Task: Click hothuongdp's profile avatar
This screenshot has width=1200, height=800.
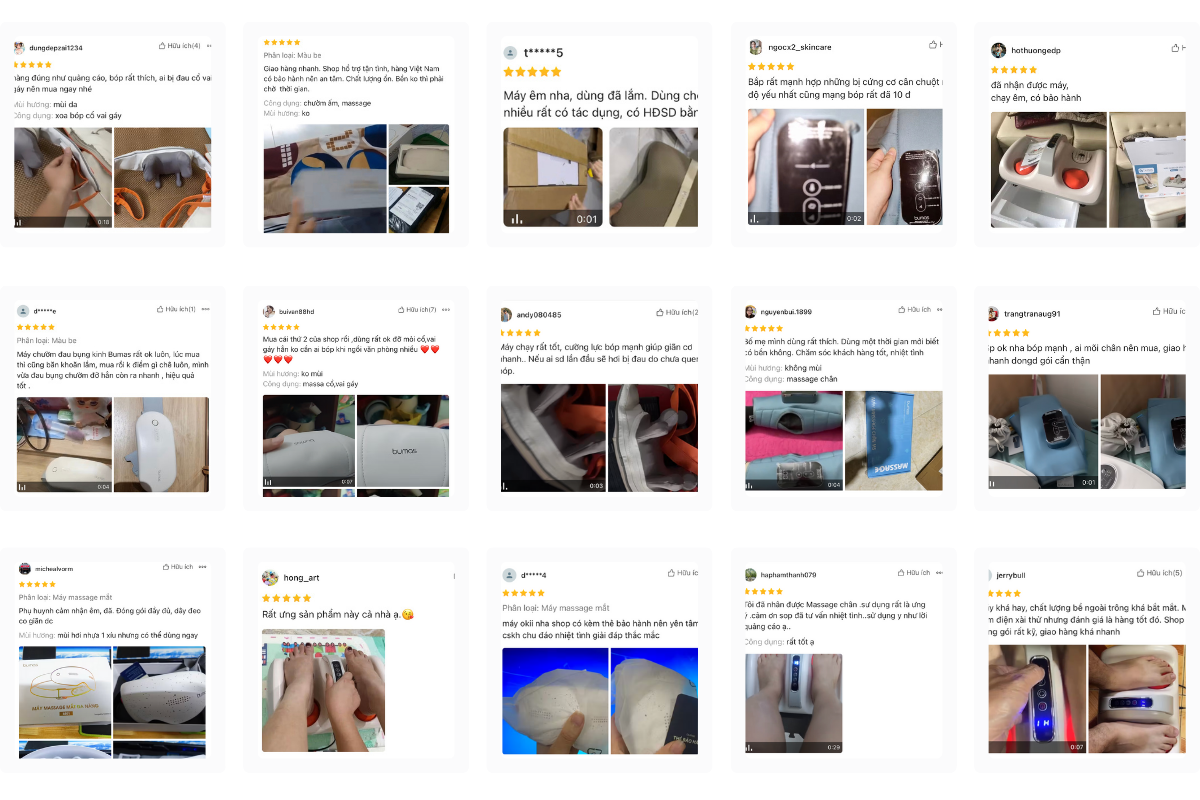Action: tap(998, 50)
